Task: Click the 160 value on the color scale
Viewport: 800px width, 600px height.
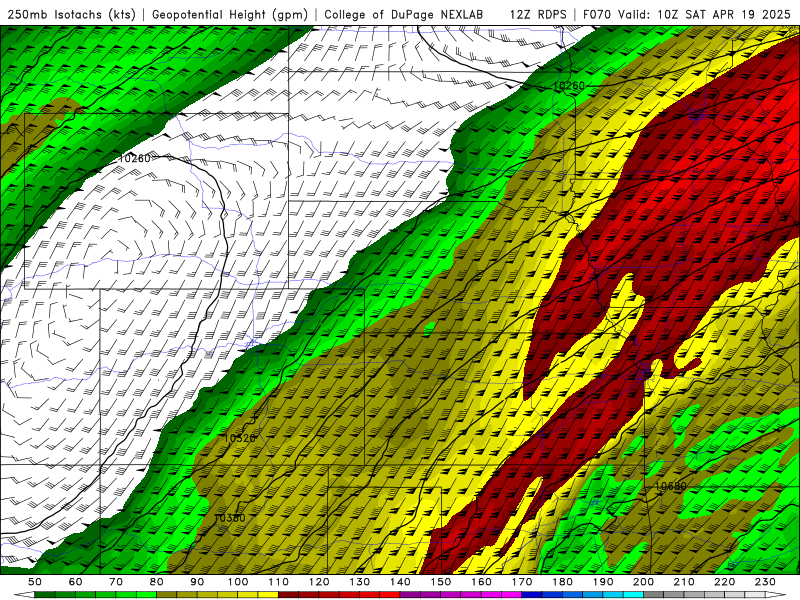Action: [x=481, y=582]
